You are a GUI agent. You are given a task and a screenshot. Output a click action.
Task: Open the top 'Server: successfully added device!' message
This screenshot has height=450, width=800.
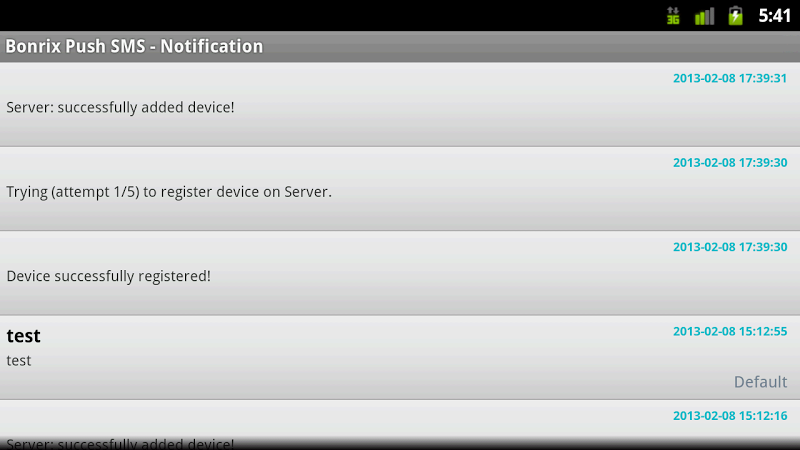[400, 105]
